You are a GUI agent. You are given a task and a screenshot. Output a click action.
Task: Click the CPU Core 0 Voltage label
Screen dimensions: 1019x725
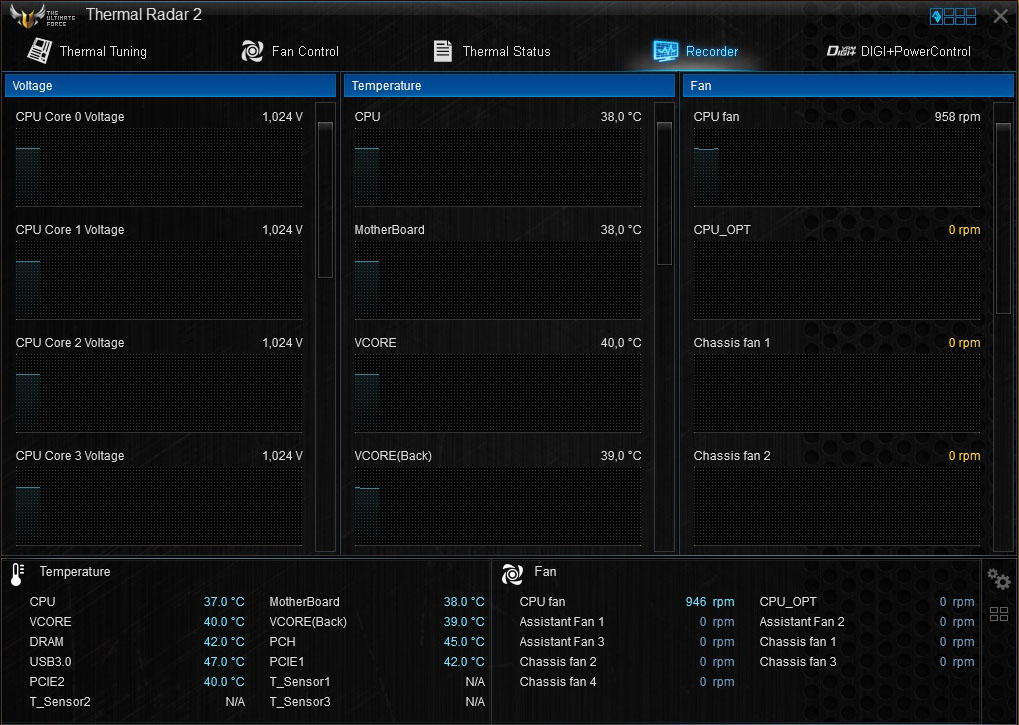click(x=70, y=117)
